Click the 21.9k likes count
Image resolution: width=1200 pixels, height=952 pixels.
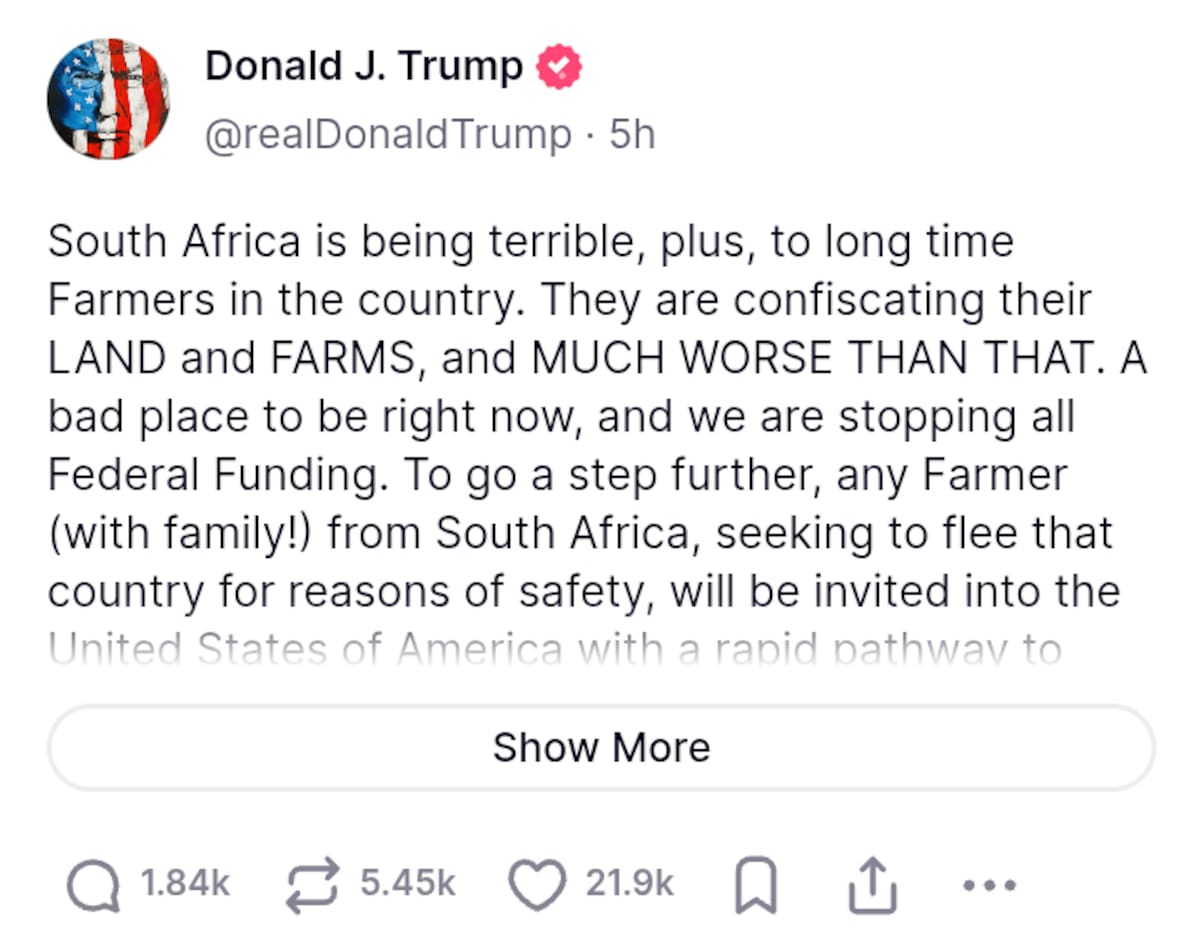click(630, 883)
